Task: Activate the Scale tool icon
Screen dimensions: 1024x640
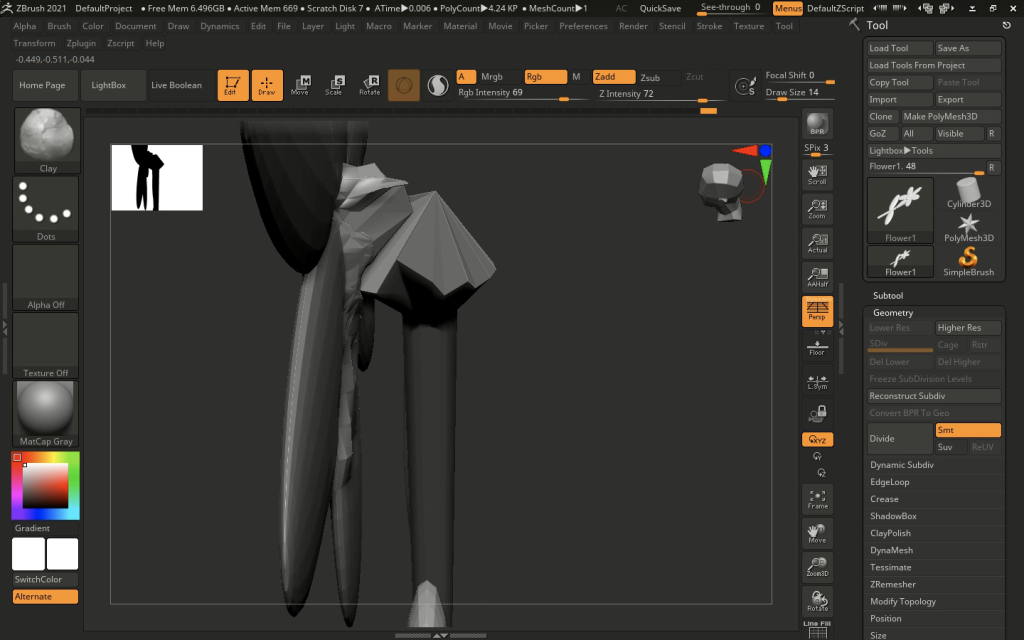Action: [x=335, y=85]
